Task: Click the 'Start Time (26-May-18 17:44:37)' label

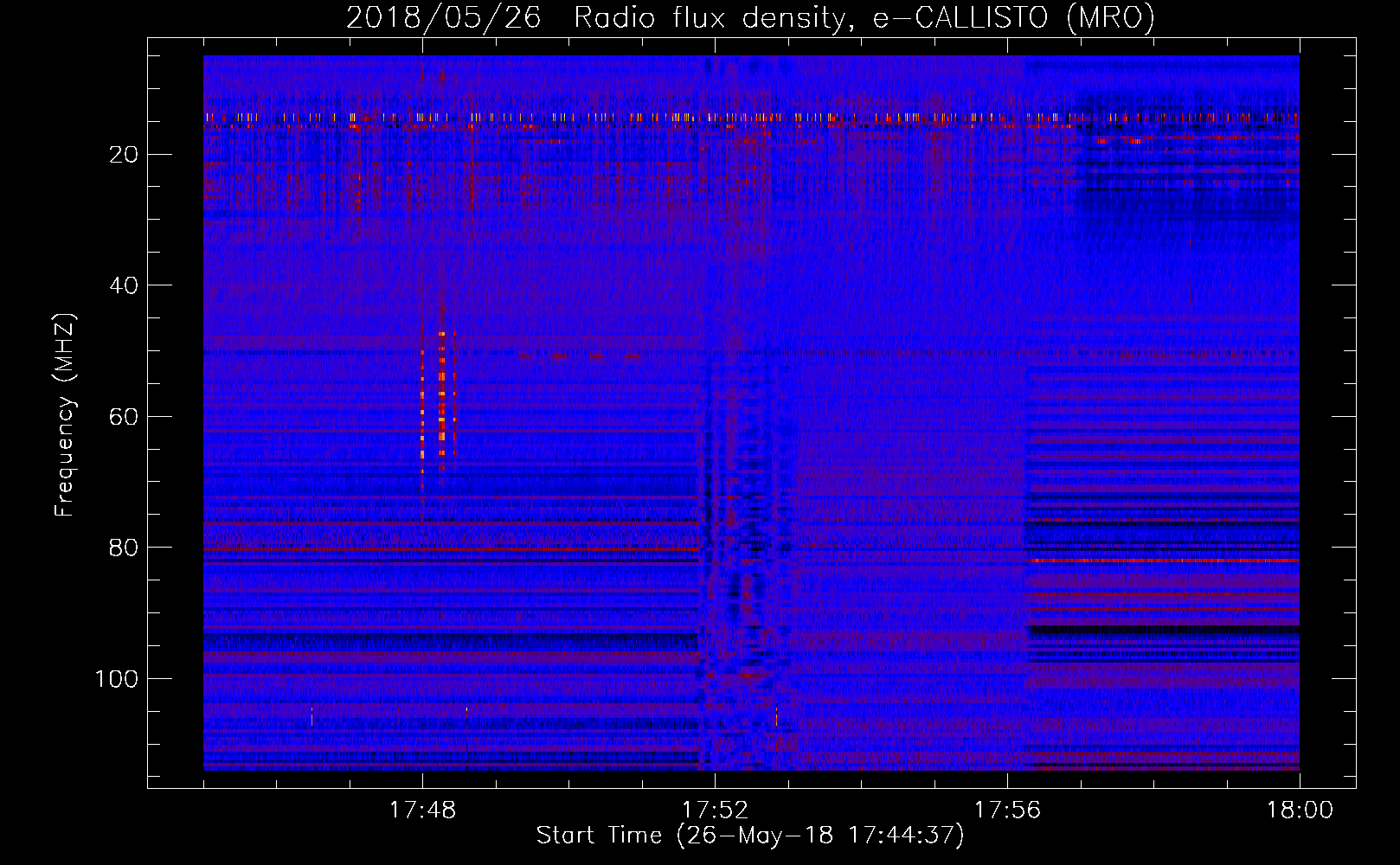Action: [x=750, y=836]
